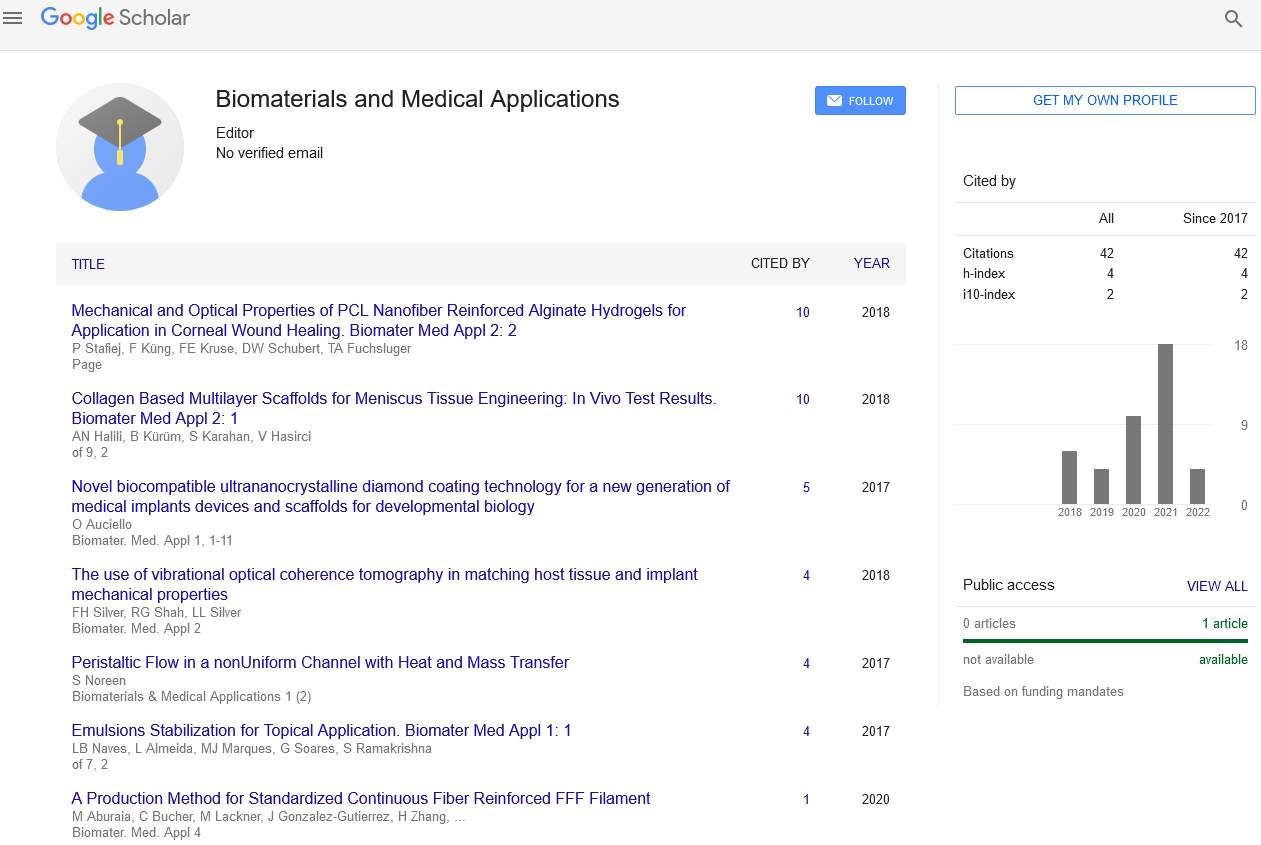Click the Public access heading

pyautogui.click(x=1008, y=585)
